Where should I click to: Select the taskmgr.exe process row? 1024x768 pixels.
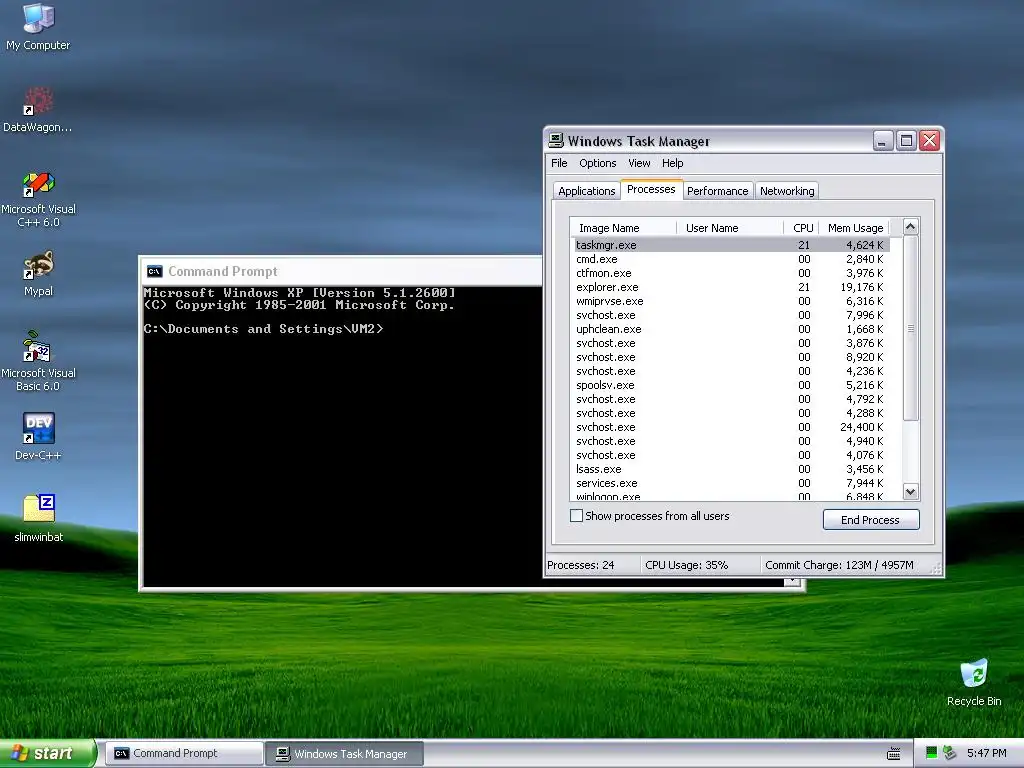click(731, 245)
